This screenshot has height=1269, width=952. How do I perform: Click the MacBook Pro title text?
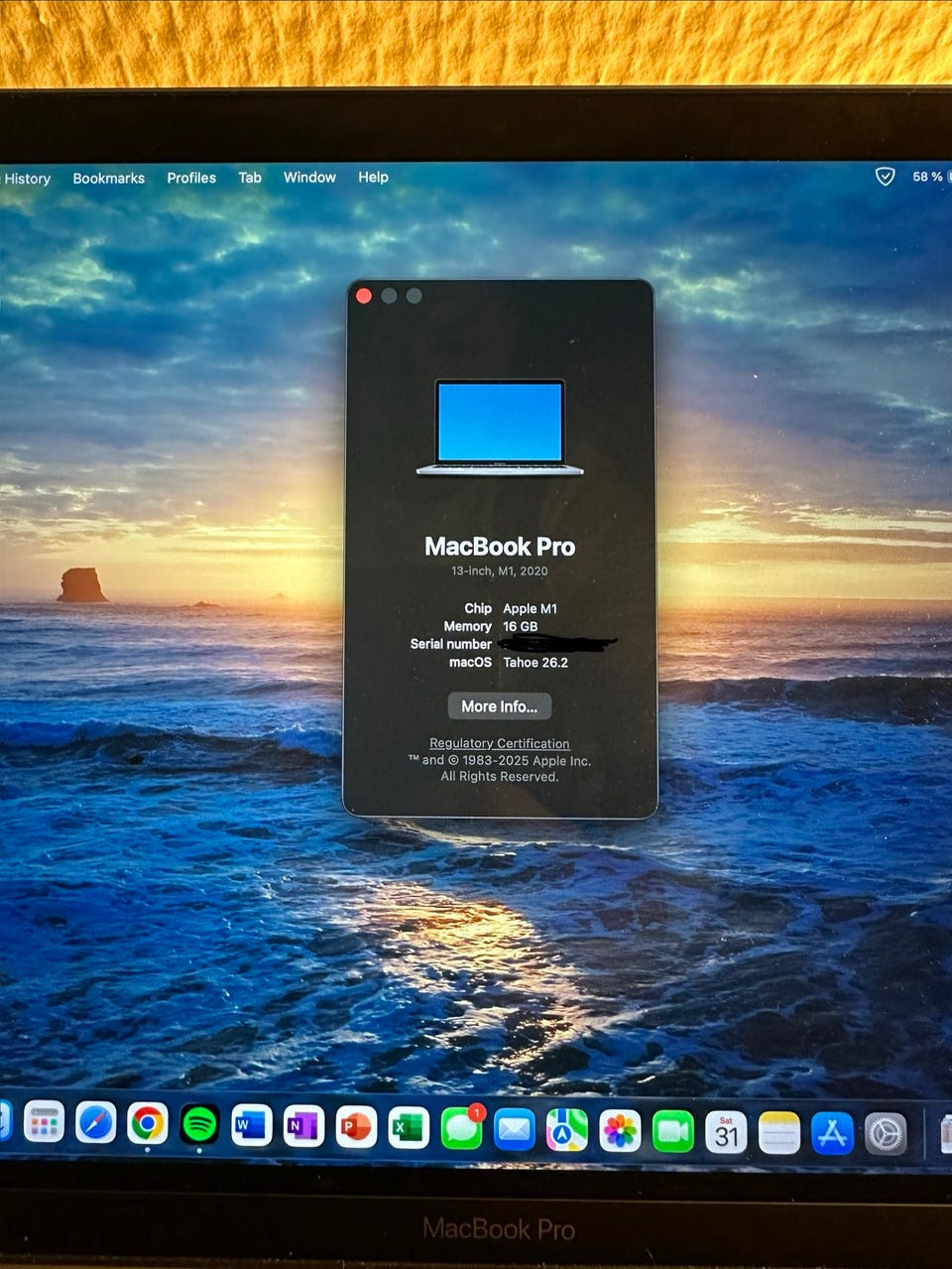[x=500, y=547]
